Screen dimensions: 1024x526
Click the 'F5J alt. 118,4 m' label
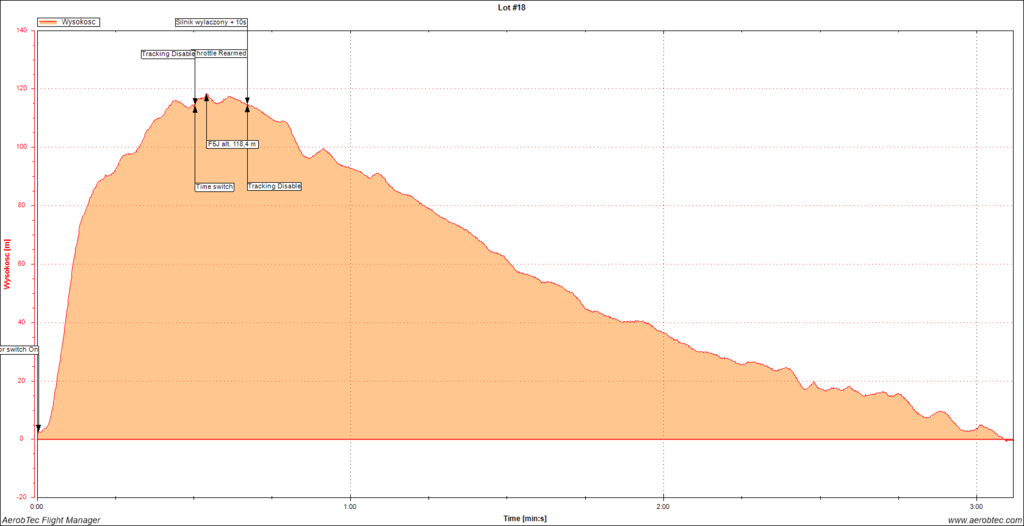(232, 144)
